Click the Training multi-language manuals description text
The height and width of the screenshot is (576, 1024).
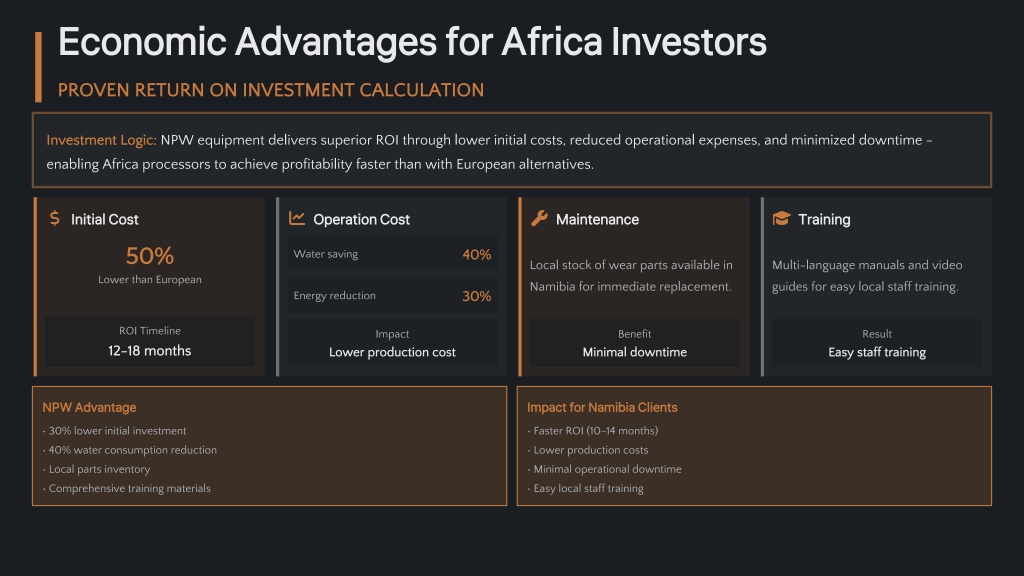coord(867,276)
